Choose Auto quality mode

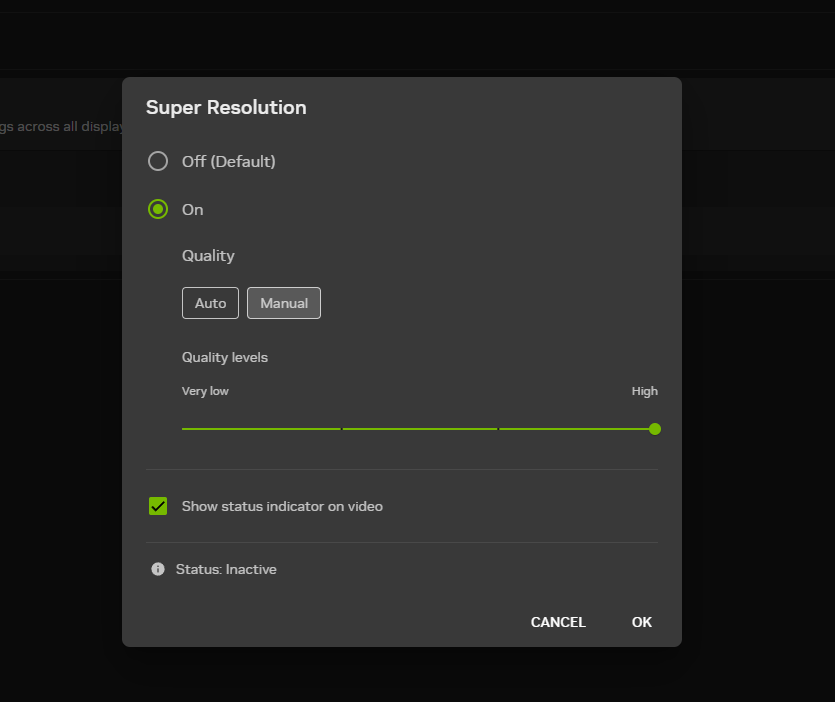(210, 303)
